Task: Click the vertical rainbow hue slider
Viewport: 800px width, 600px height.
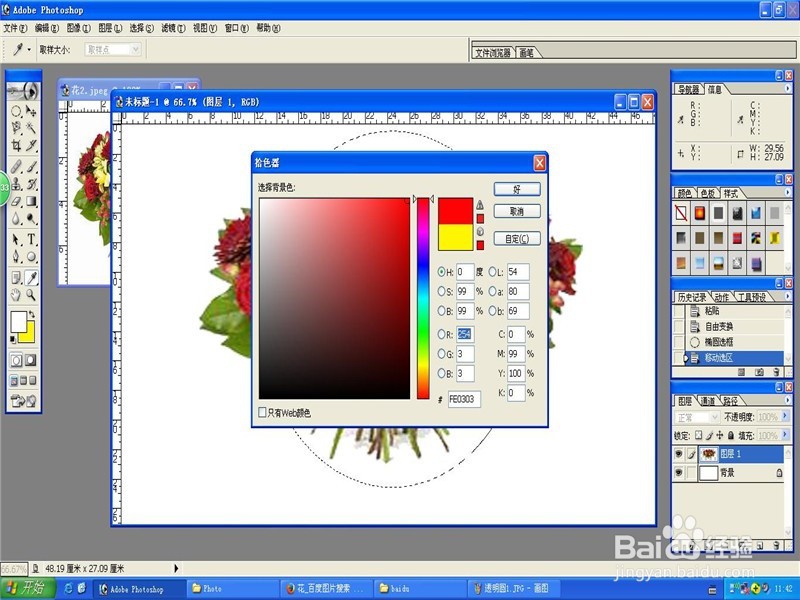Action: 423,298
